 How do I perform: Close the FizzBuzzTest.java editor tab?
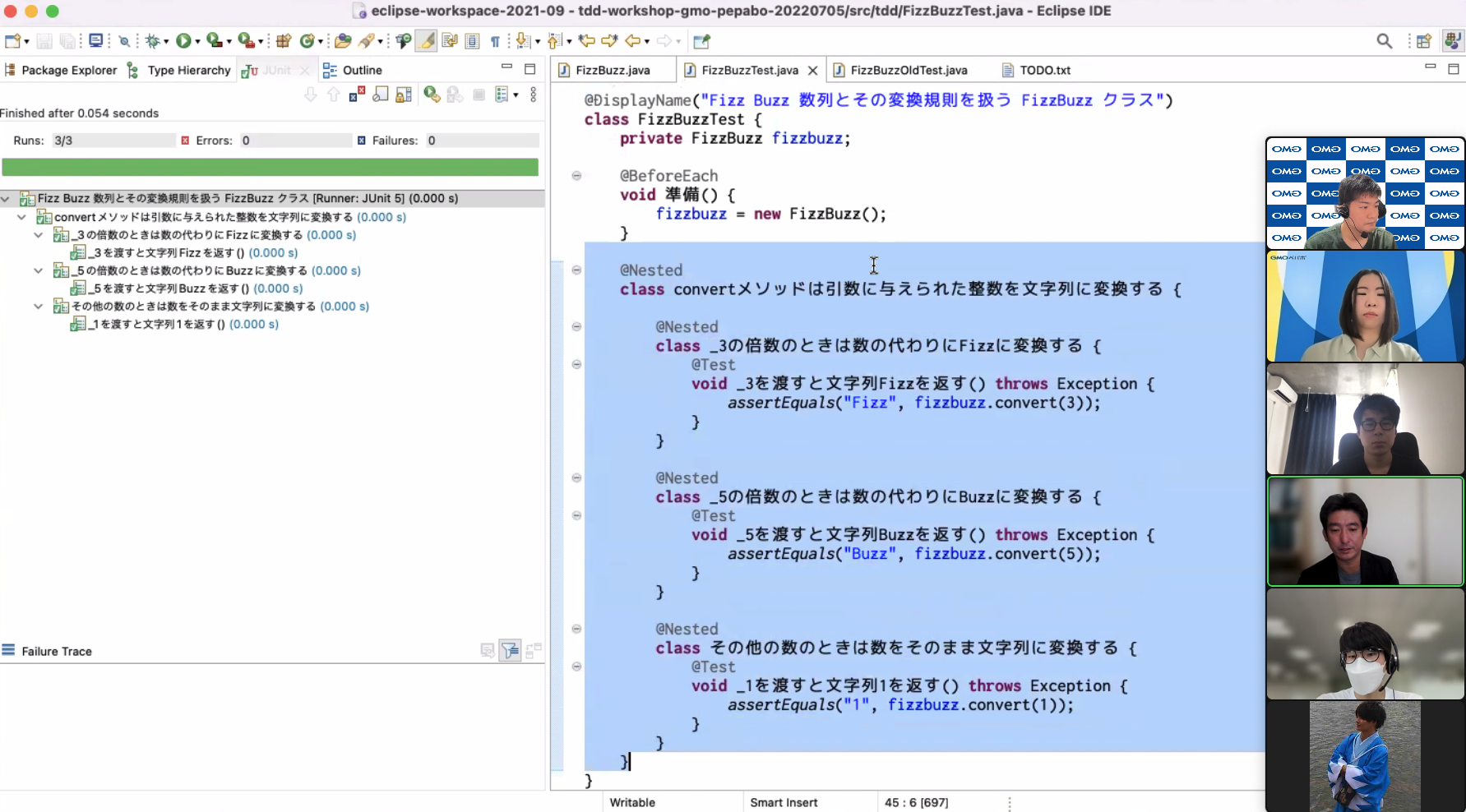point(812,71)
